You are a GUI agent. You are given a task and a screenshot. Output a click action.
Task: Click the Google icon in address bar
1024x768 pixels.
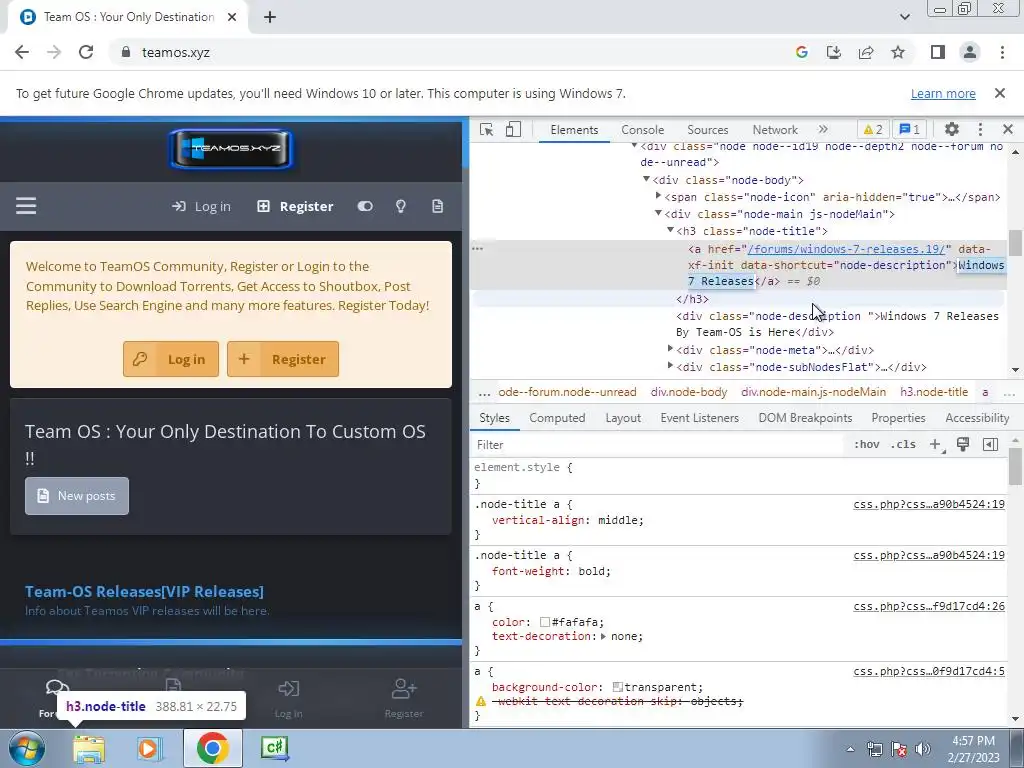point(801,52)
